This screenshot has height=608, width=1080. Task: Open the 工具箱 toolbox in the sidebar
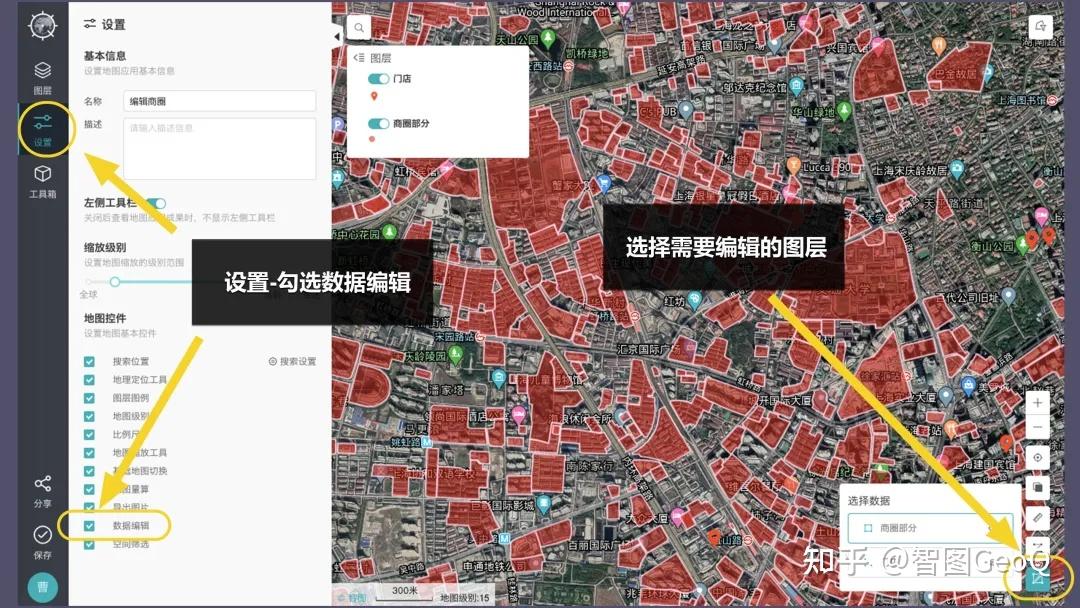(x=41, y=180)
